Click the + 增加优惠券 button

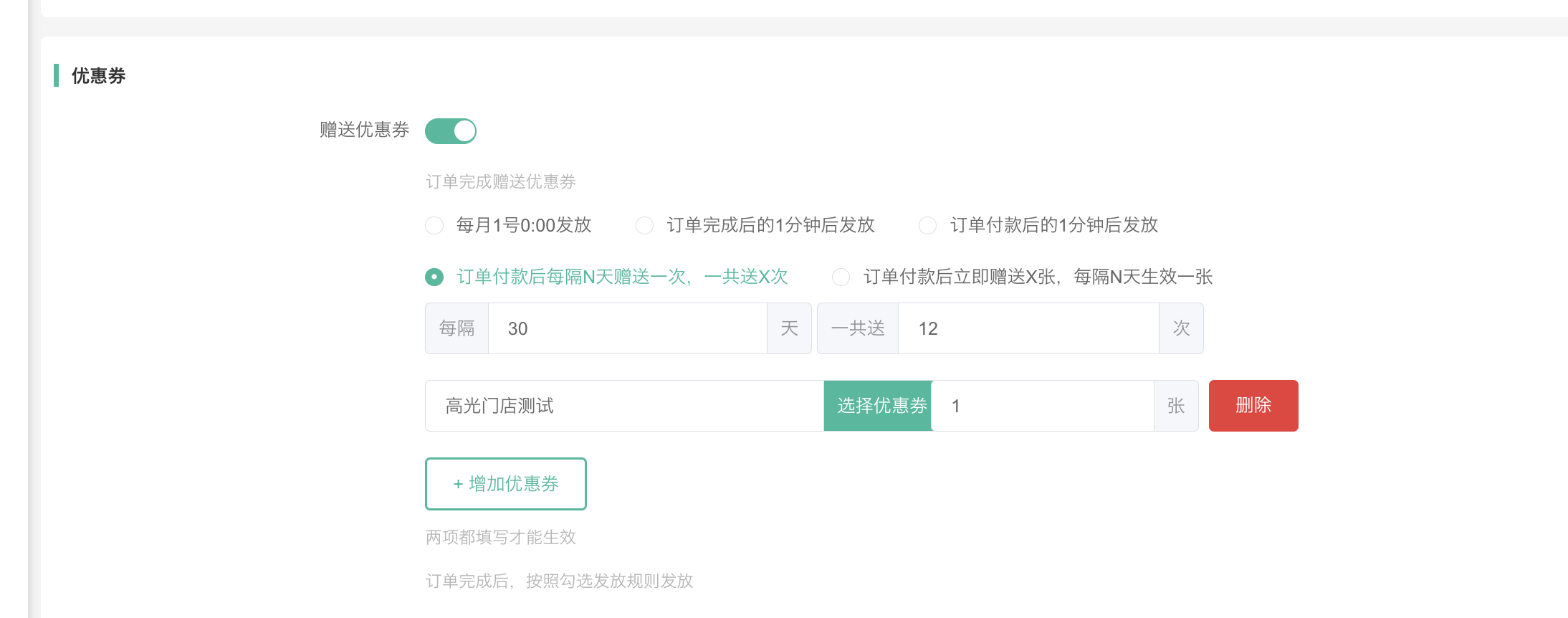506,484
